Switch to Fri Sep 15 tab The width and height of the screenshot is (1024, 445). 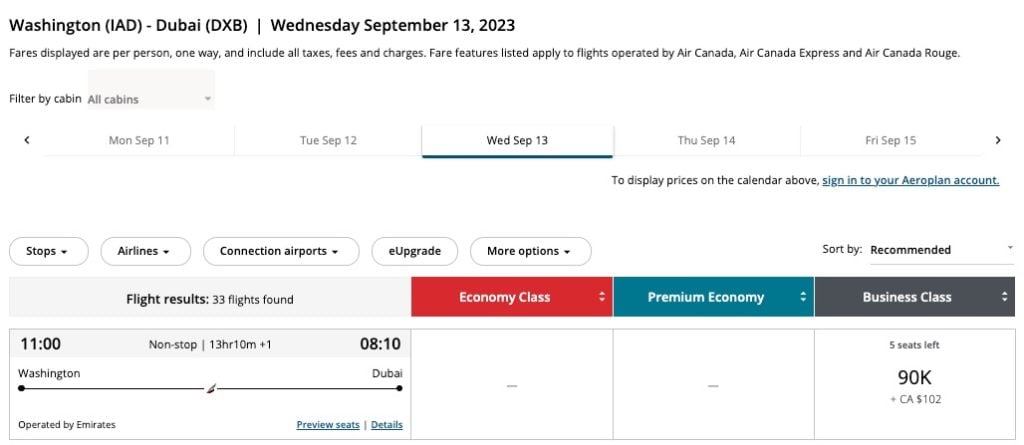click(x=891, y=140)
